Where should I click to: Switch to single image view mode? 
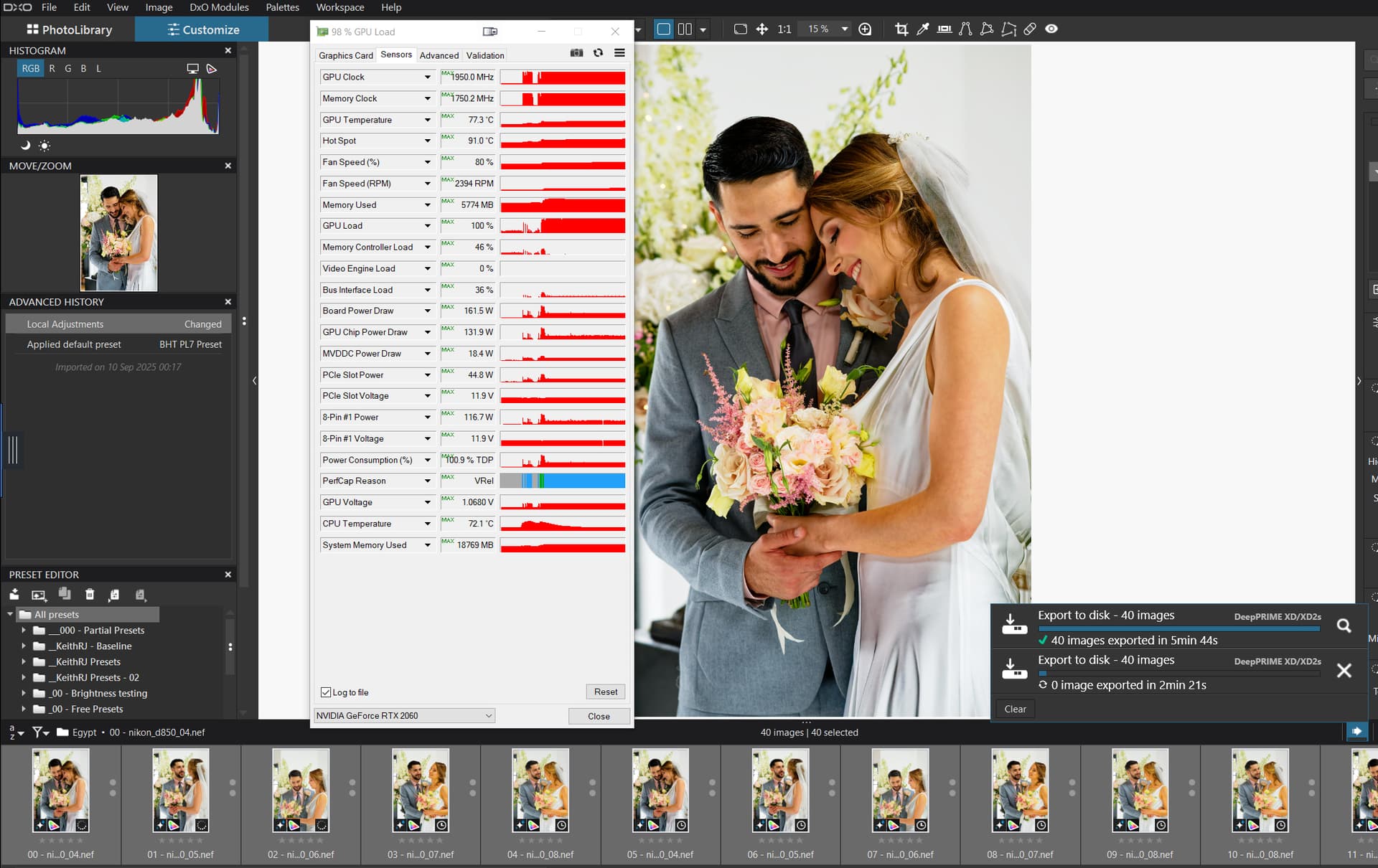click(664, 29)
